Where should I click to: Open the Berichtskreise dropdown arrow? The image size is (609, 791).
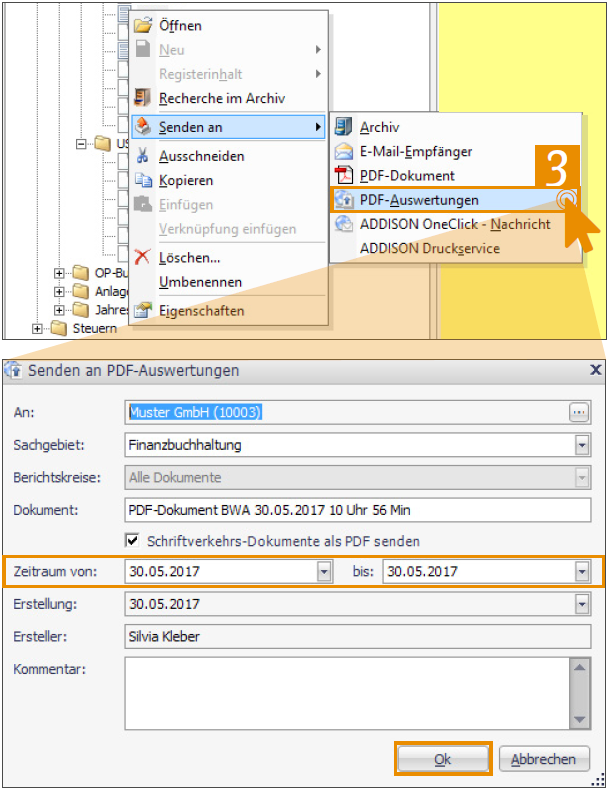[x=582, y=477]
